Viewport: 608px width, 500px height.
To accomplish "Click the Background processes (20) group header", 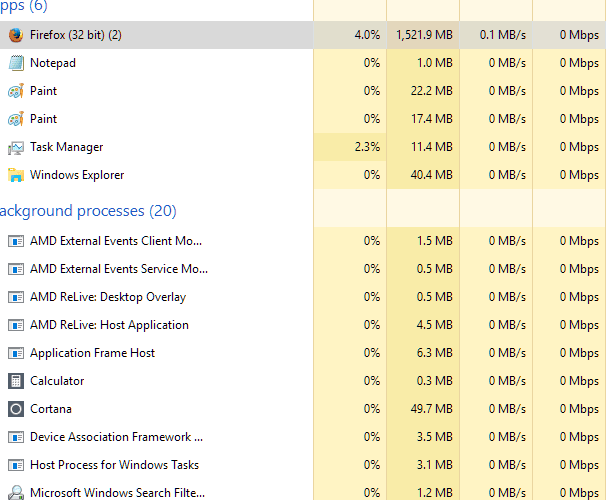I will [88, 211].
